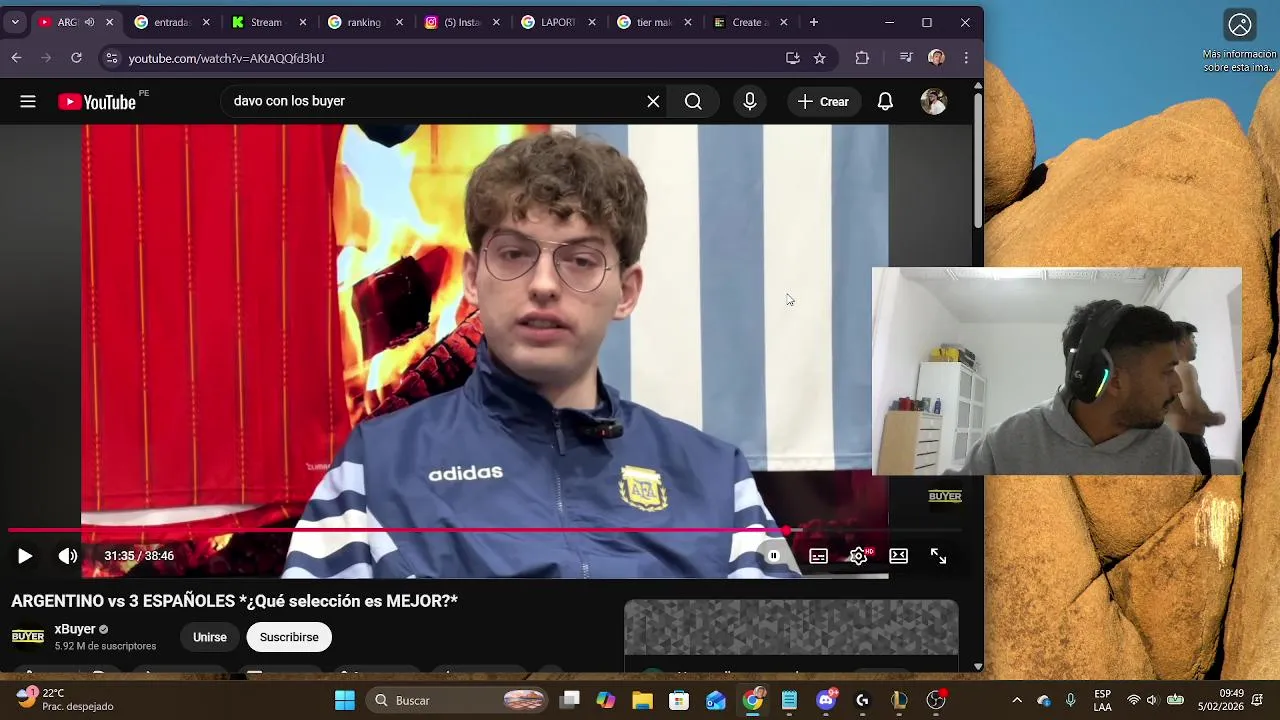
Task: Open Task View on taskbar
Action: (570, 700)
